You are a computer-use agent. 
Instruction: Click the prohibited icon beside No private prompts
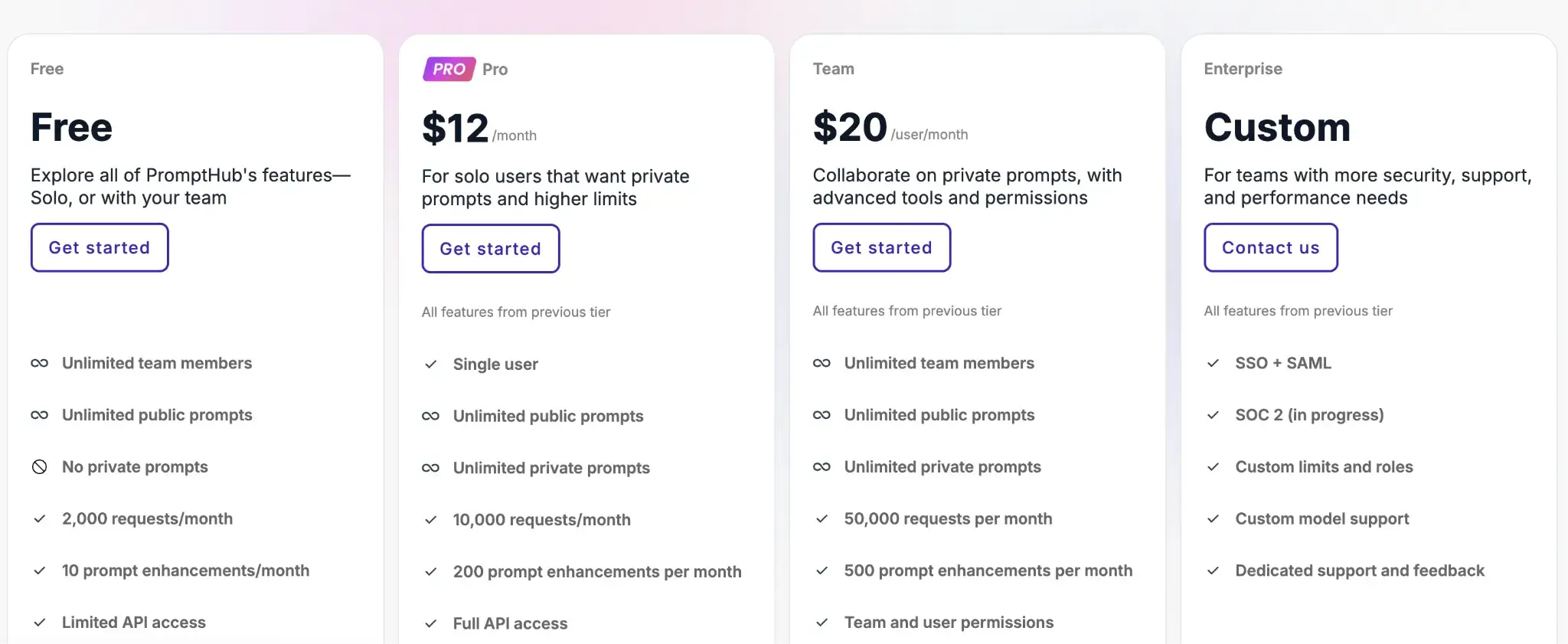40,467
